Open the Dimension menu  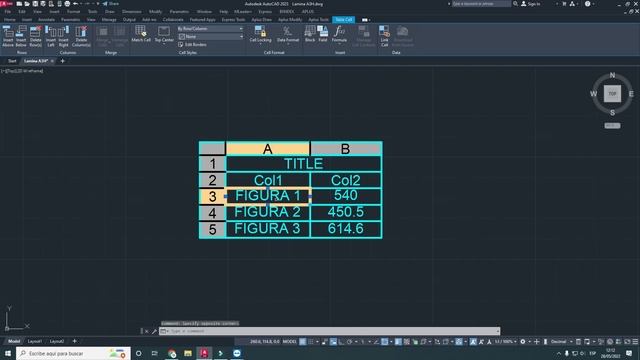point(131,11)
